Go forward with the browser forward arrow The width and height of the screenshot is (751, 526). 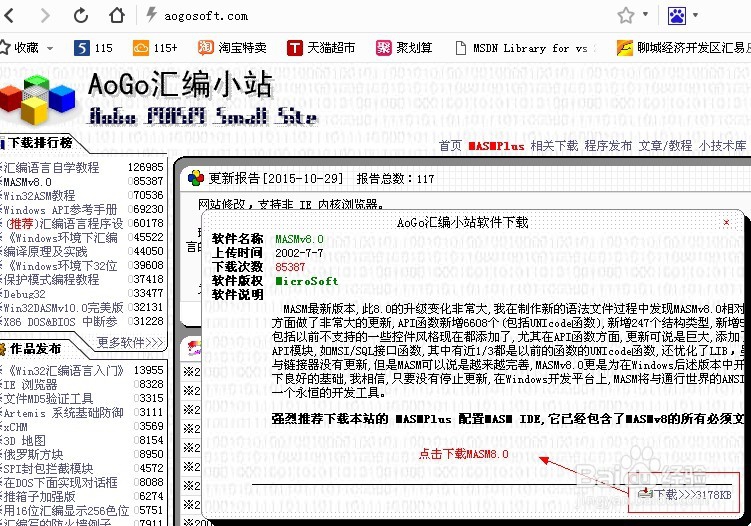click(x=45, y=15)
